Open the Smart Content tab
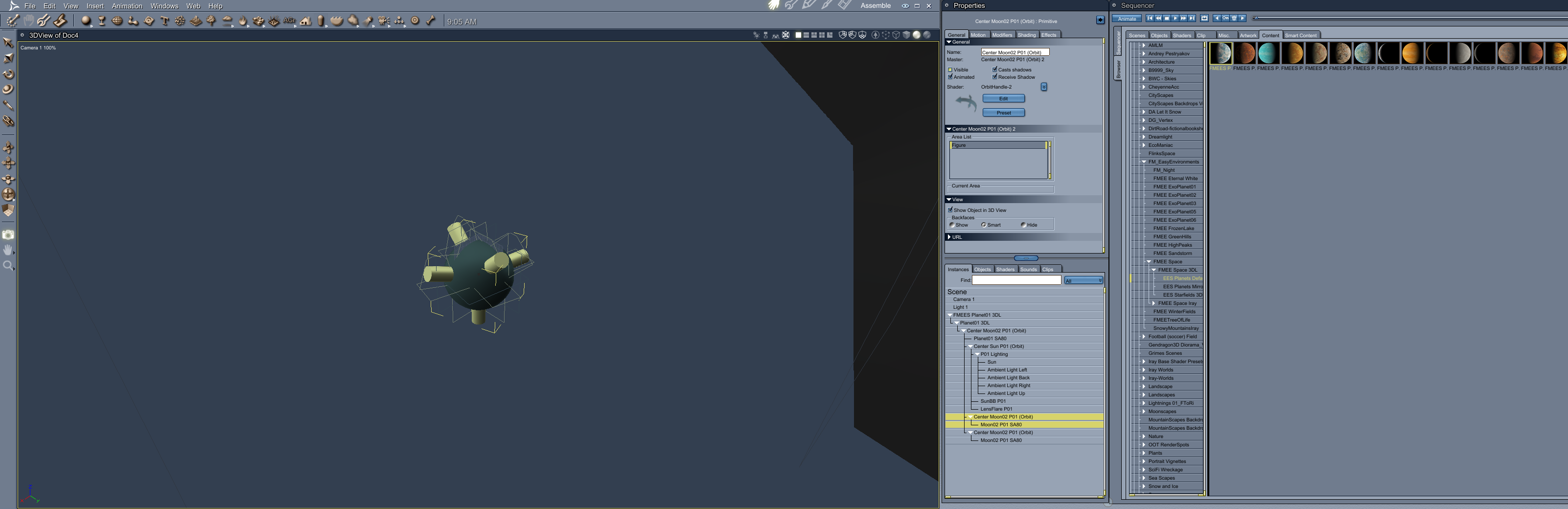The image size is (1568, 509). [x=1300, y=35]
